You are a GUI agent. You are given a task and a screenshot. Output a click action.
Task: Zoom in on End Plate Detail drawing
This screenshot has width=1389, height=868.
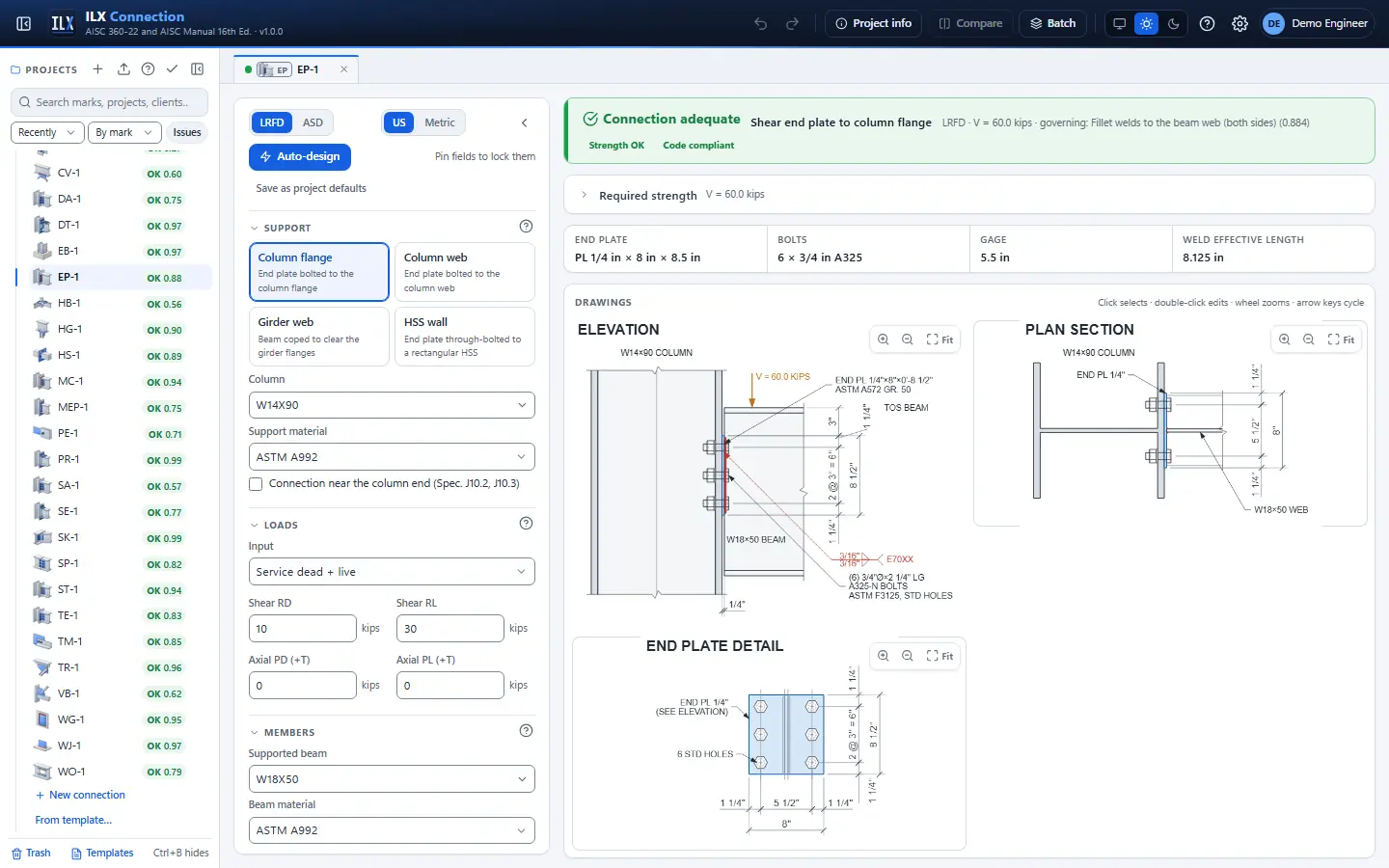(884, 656)
